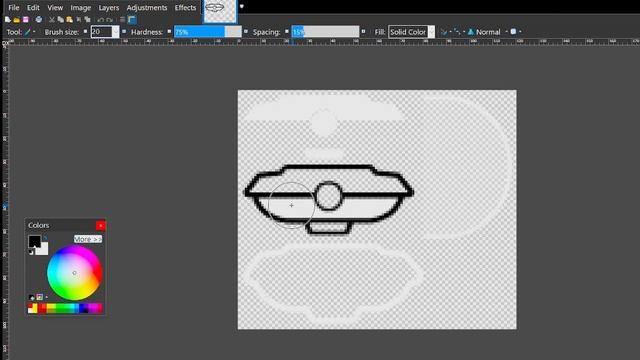640x360 pixels.
Task: Click the Deselect icon
Action: pos(87,20)
